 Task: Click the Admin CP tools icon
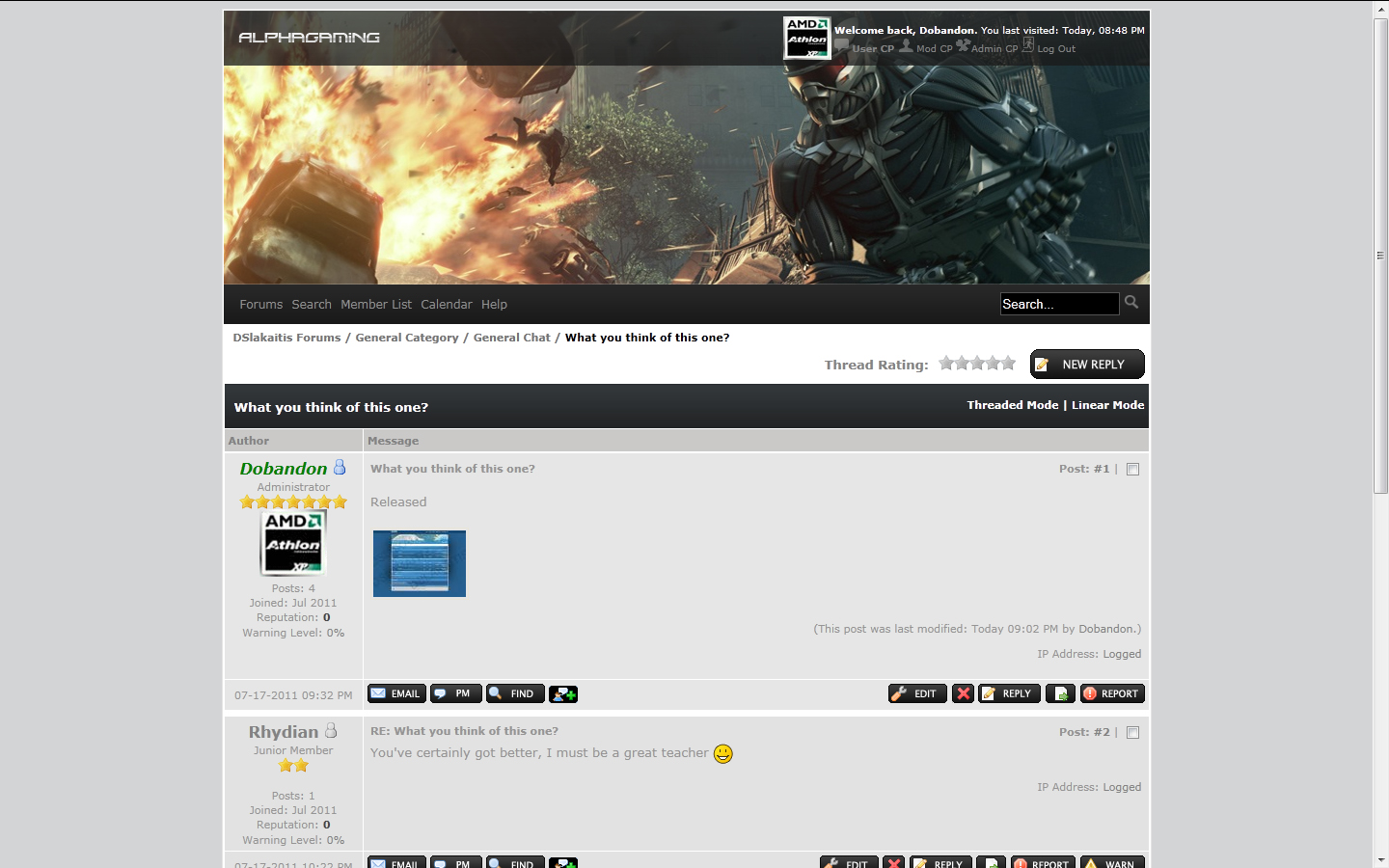click(x=963, y=45)
